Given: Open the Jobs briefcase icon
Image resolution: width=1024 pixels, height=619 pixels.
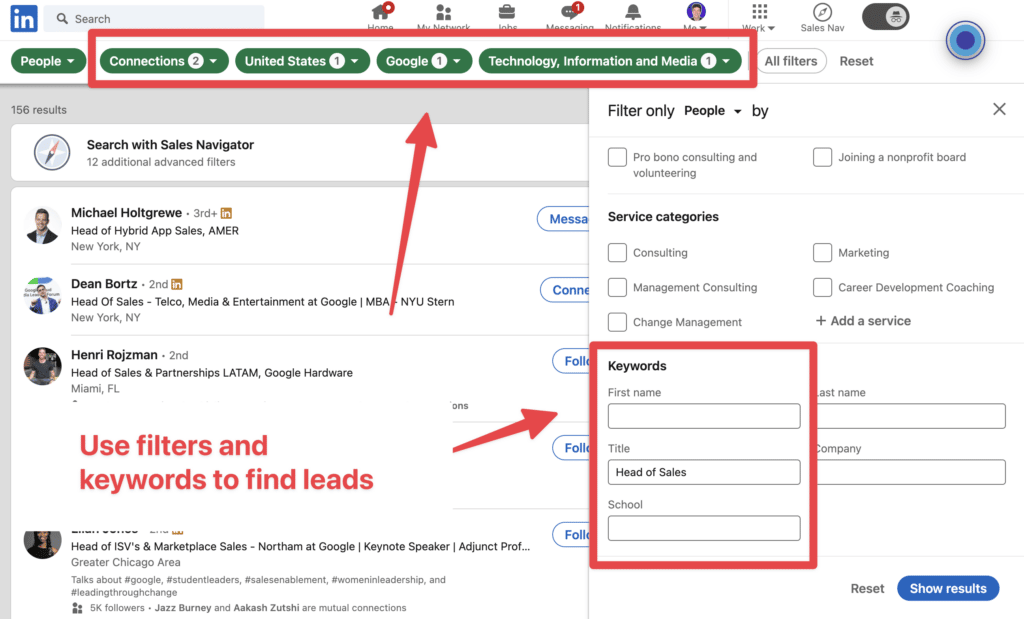Looking at the screenshot, I should coord(507,12).
